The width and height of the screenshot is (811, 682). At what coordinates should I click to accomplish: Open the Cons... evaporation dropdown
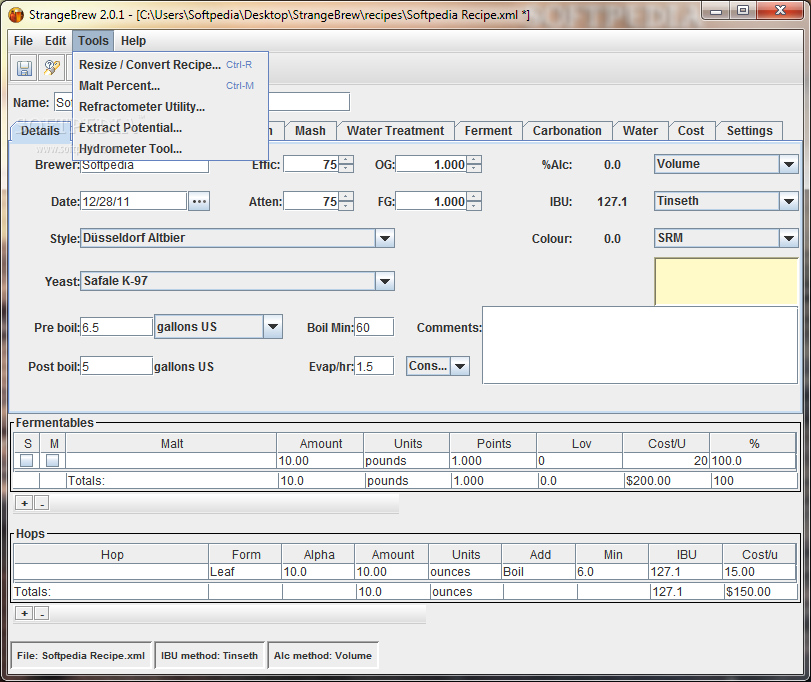coord(460,366)
